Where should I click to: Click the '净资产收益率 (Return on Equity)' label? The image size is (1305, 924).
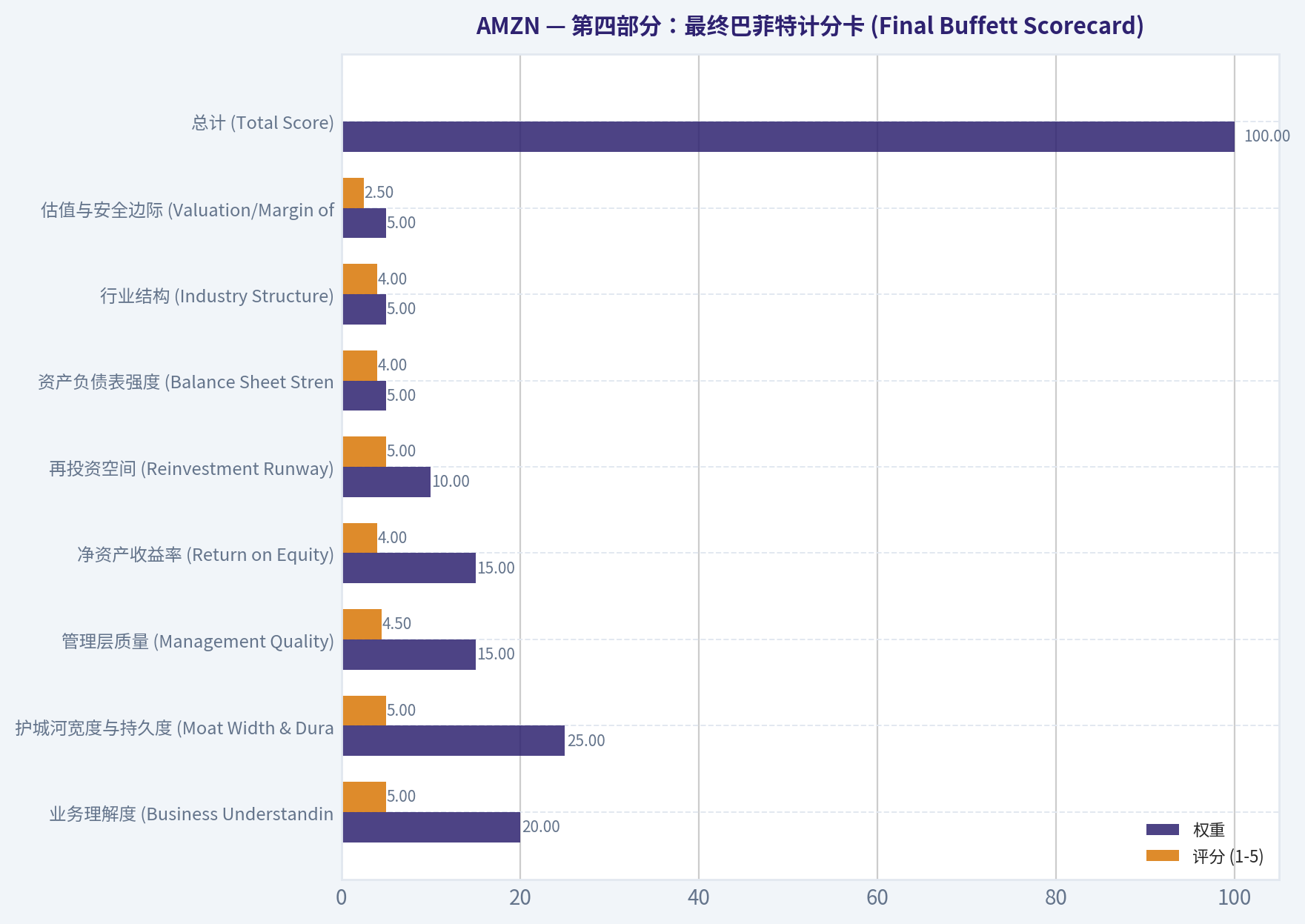pyautogui.click(x=206, y=555)
